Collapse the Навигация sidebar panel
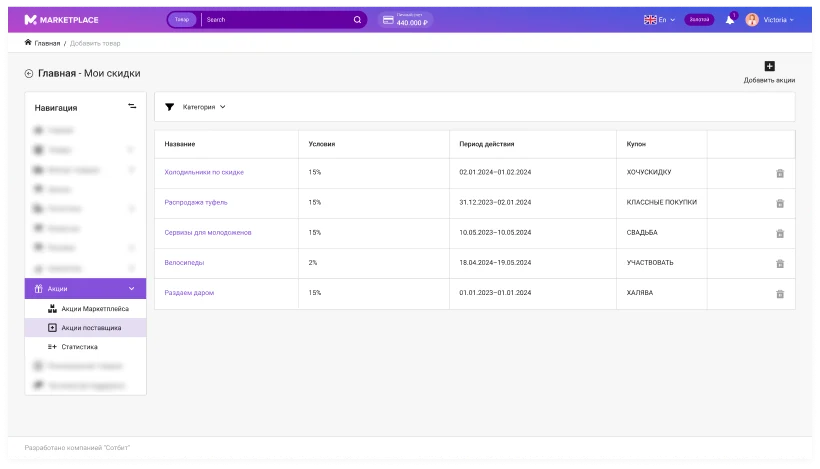This screenshot has height=469, width=820. click(x=132, y=106)
